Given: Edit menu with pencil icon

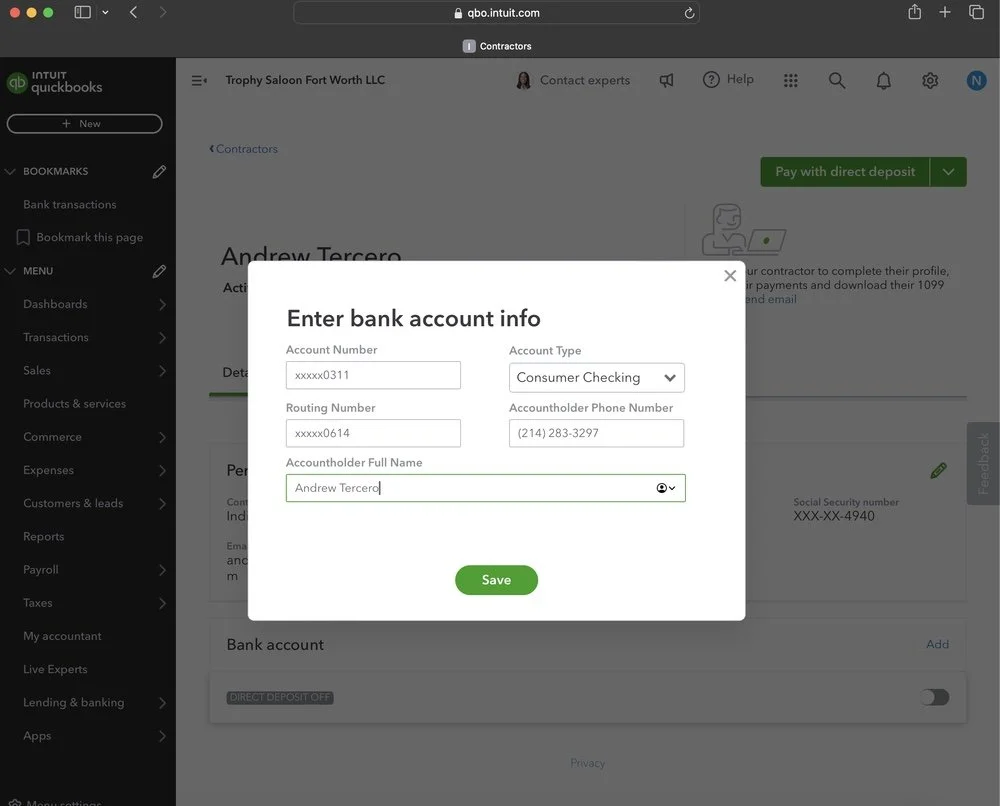Looking at the screenshot, I should click(x=159, y=271).
